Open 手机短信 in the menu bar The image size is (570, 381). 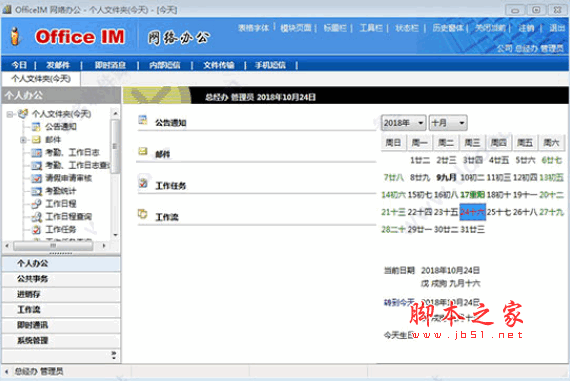[x=270, y=65]
